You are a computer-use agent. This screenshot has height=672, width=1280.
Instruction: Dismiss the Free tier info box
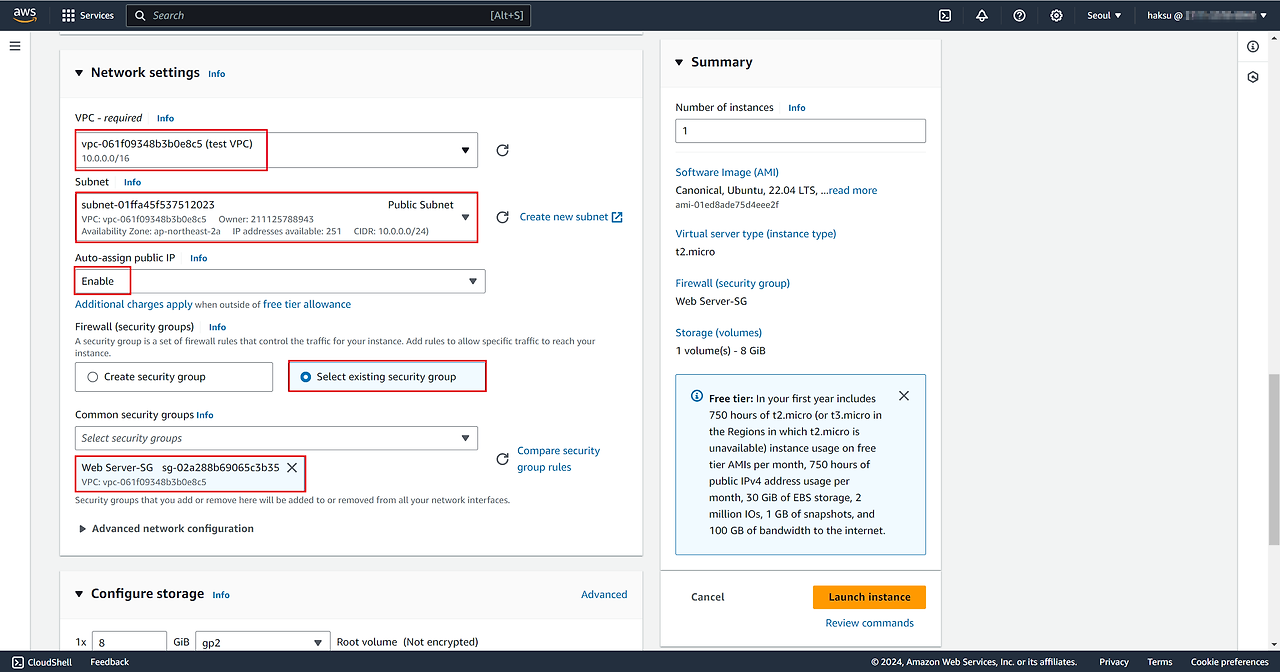[904, 396]
